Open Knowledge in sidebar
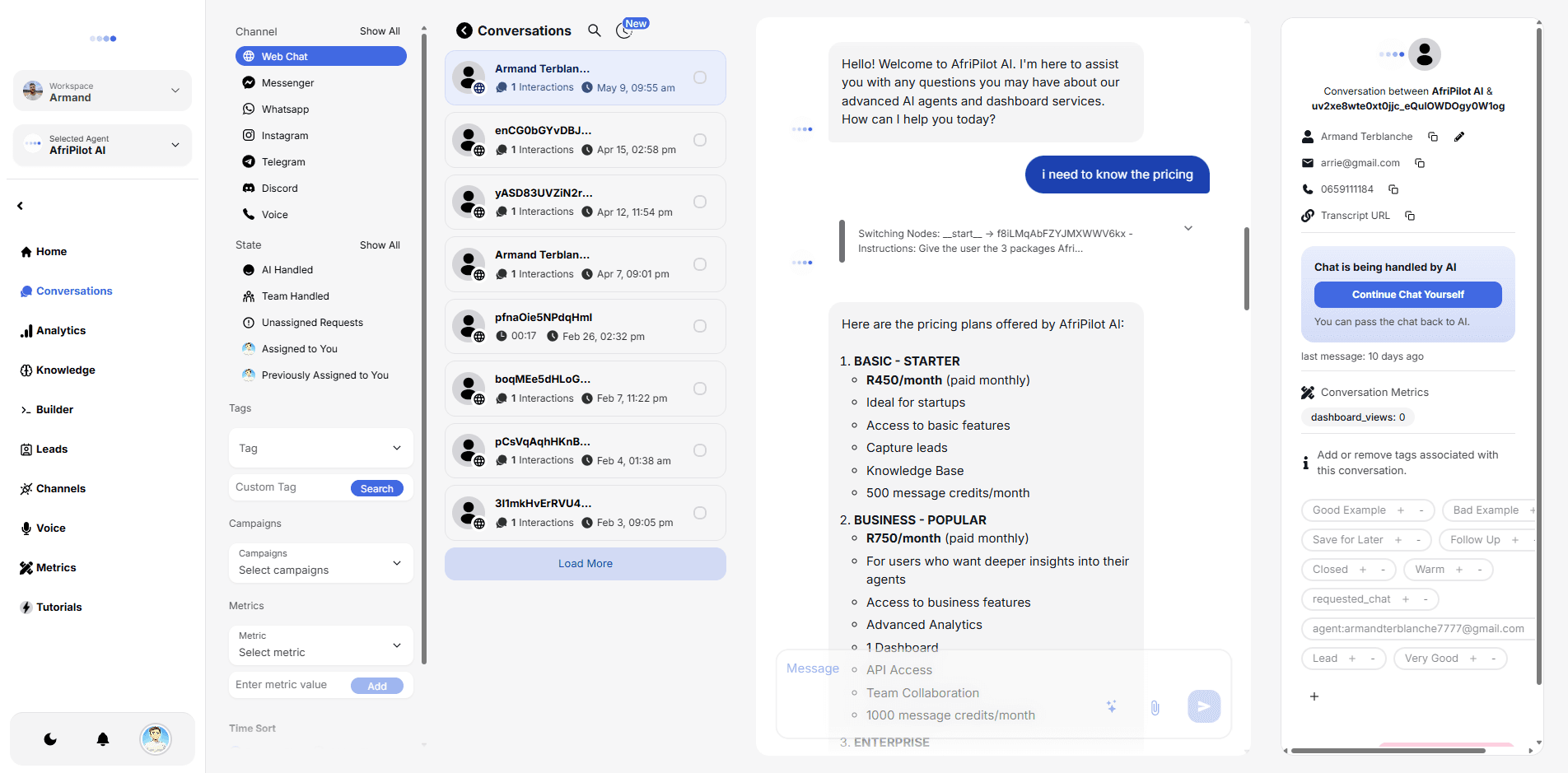The height and width of the screenshot is (773, 1568). coord(58,370)
